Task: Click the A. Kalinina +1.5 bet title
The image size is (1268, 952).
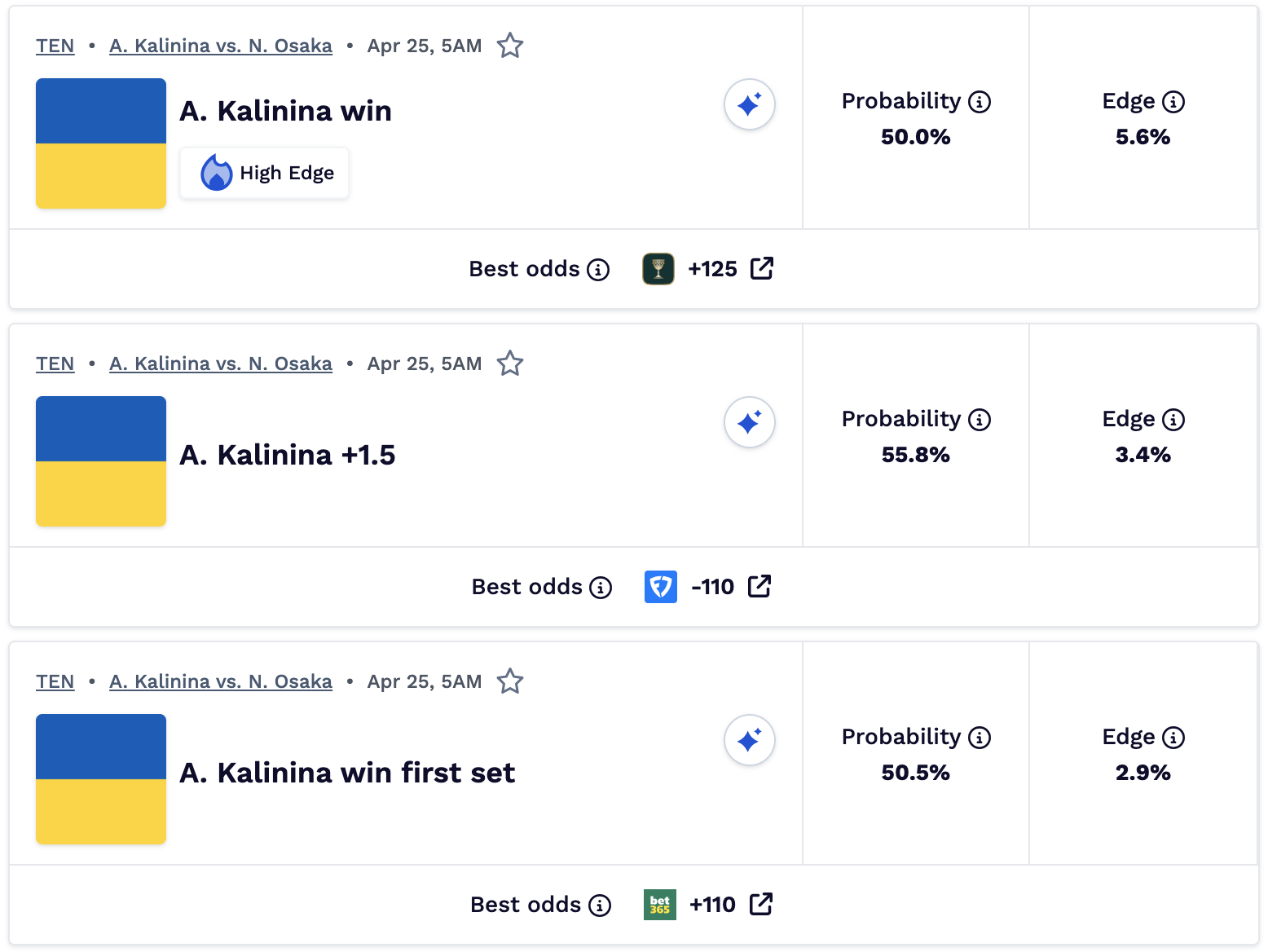Action: coord(287,455)
